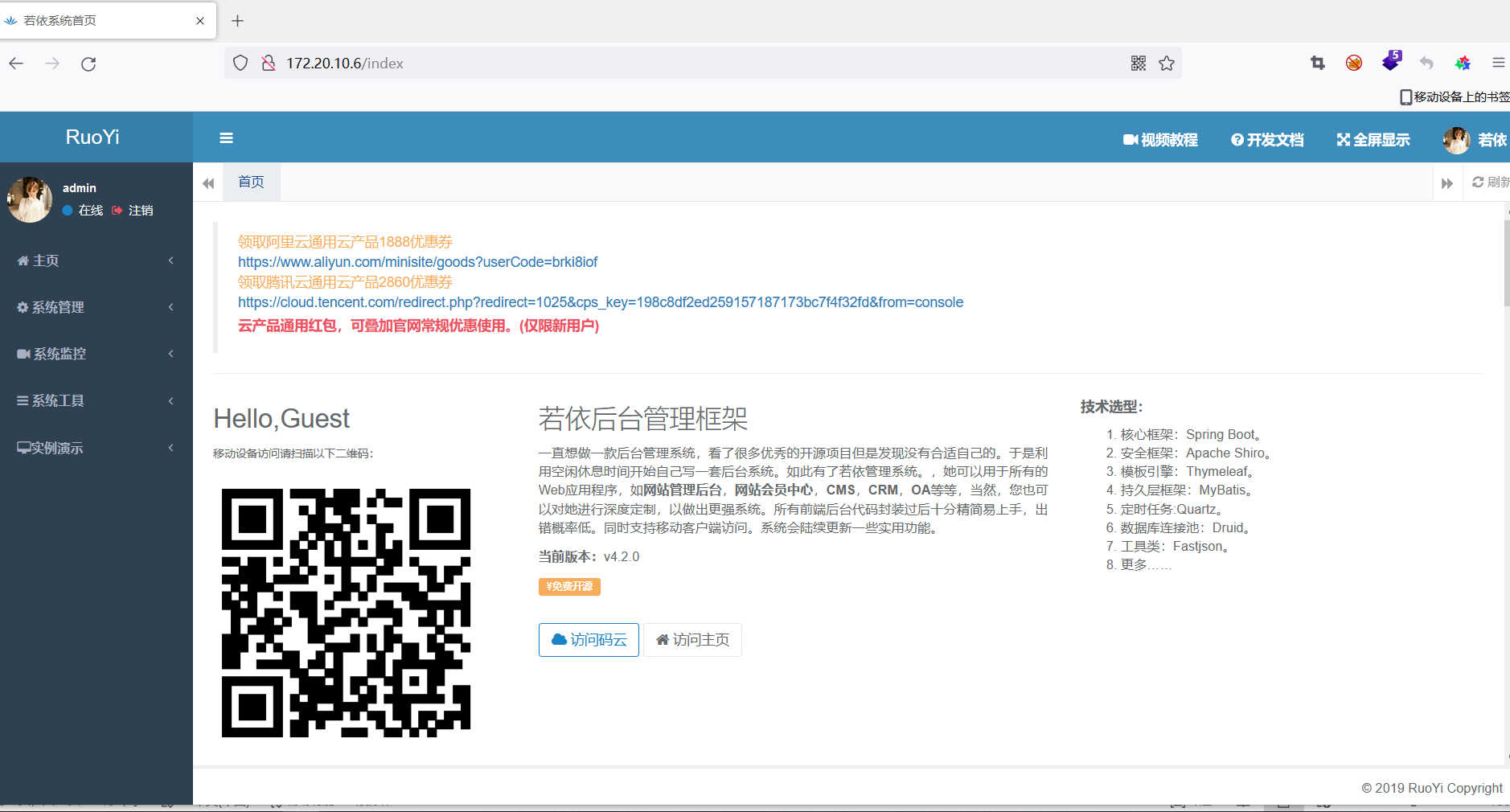Screen dimensions: 1510x812
Task: Click the 刷新 refresh button
Action: [x=1490, y=182]
